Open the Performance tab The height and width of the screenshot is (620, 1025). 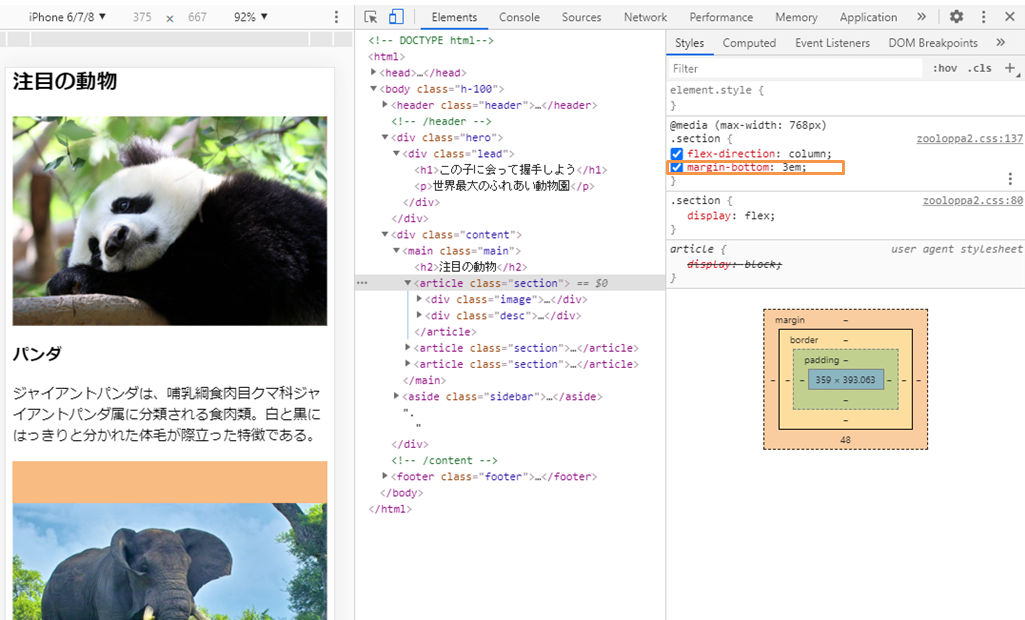pos(721,17)
